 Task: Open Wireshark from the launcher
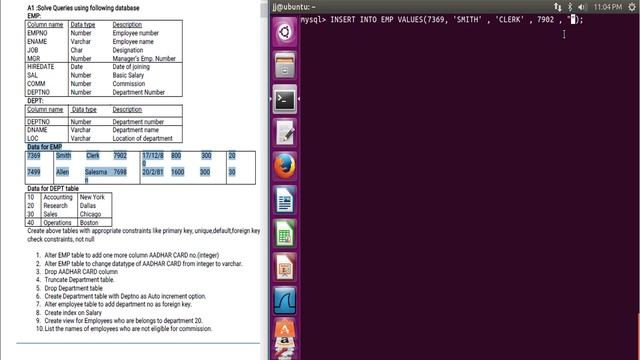click(284, 301)
